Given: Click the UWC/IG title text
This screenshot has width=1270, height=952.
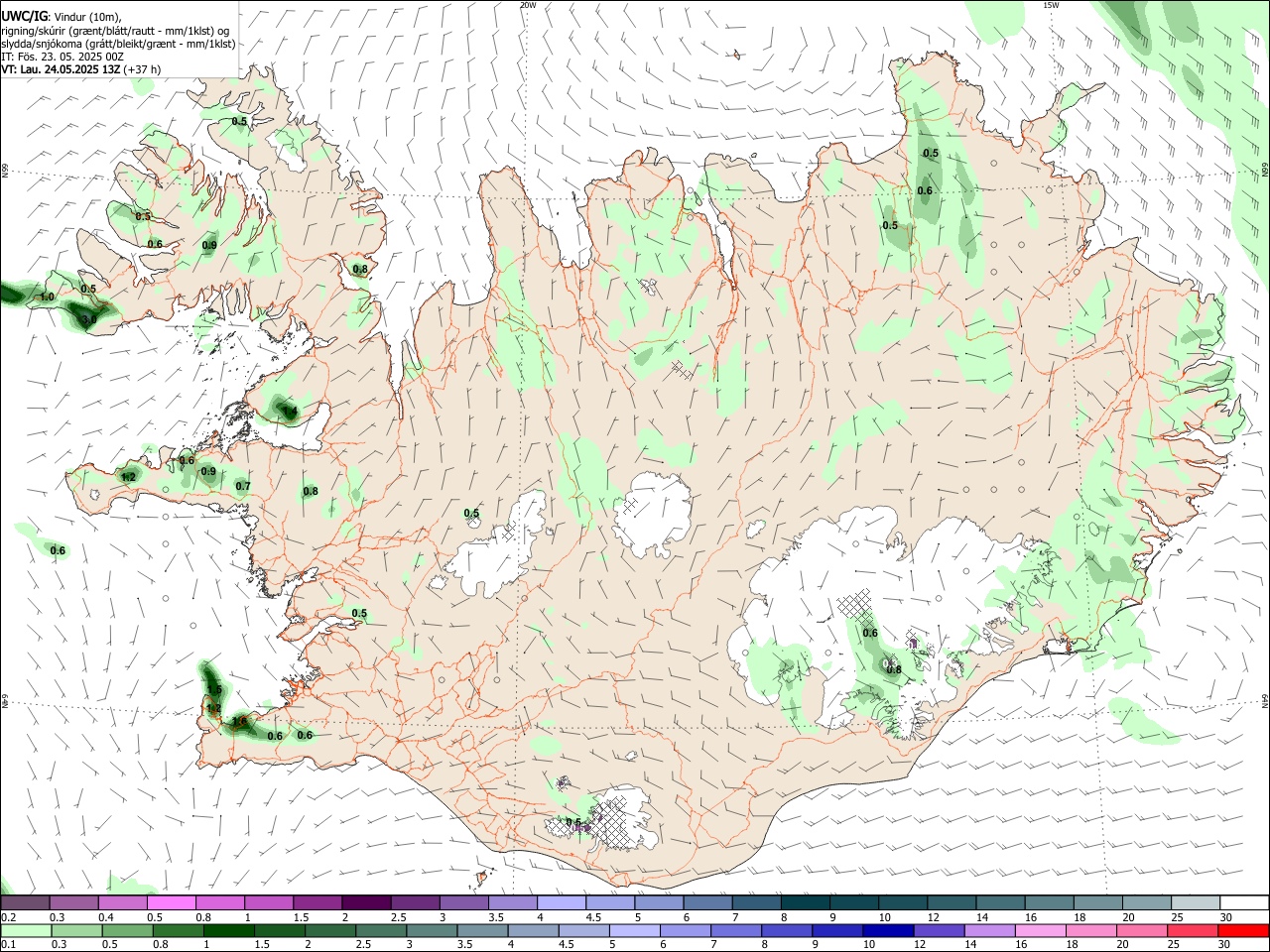Looking at the screenshot, I should (x=24, y=16).
